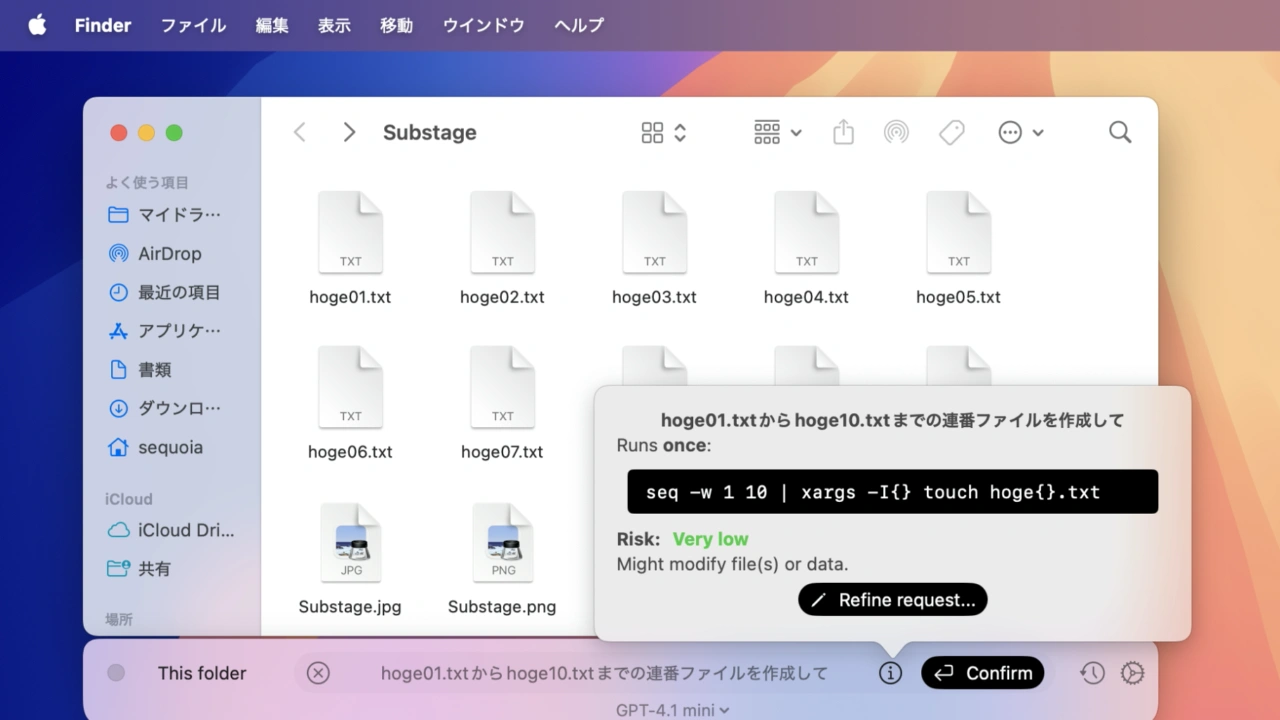Open Substage settings gear icon

tap(1132, 673)
